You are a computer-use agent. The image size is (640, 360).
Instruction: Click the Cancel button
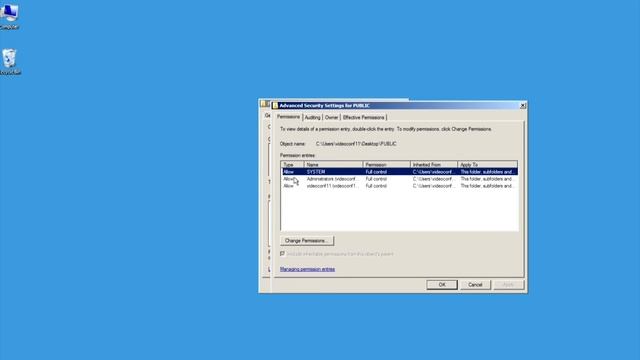click(475, 284)
